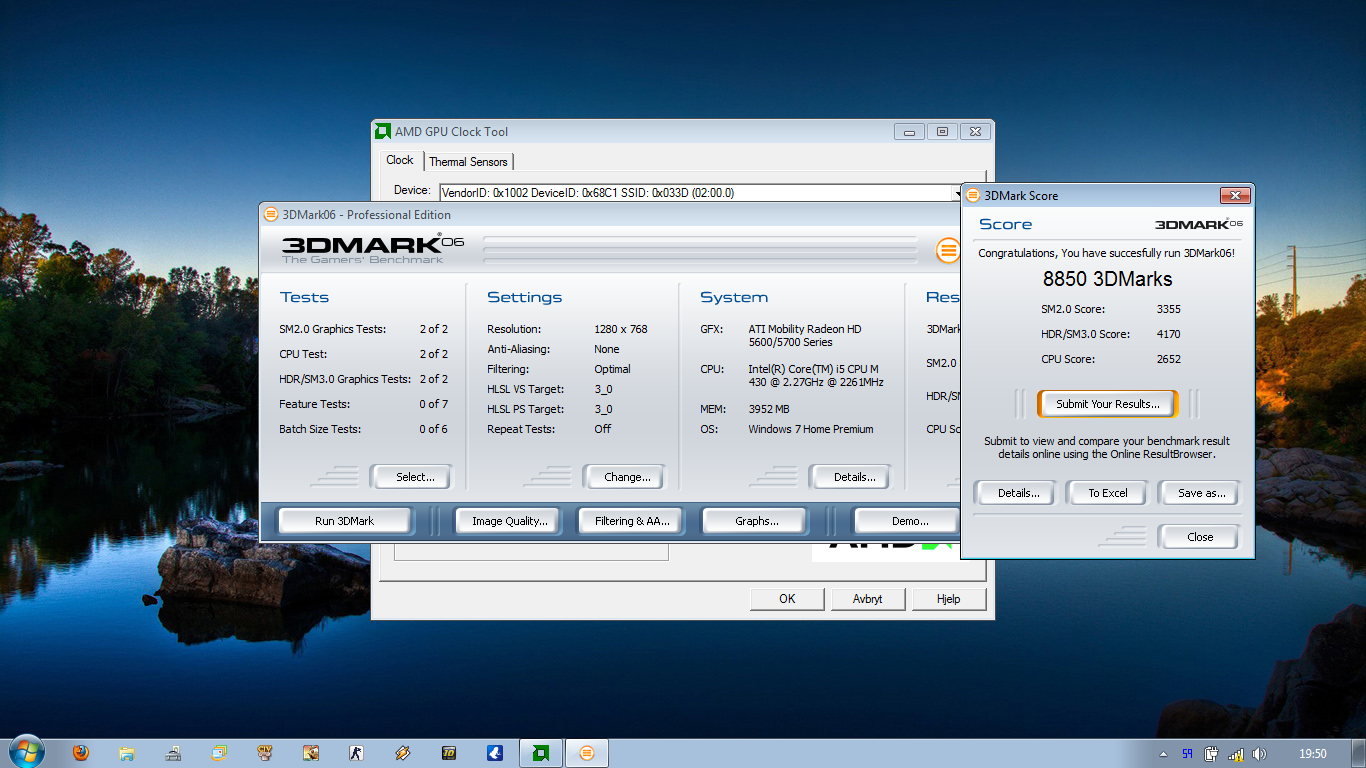Launch Firefox from the taskbar
Screen dimensions: 1366x768
81,753
